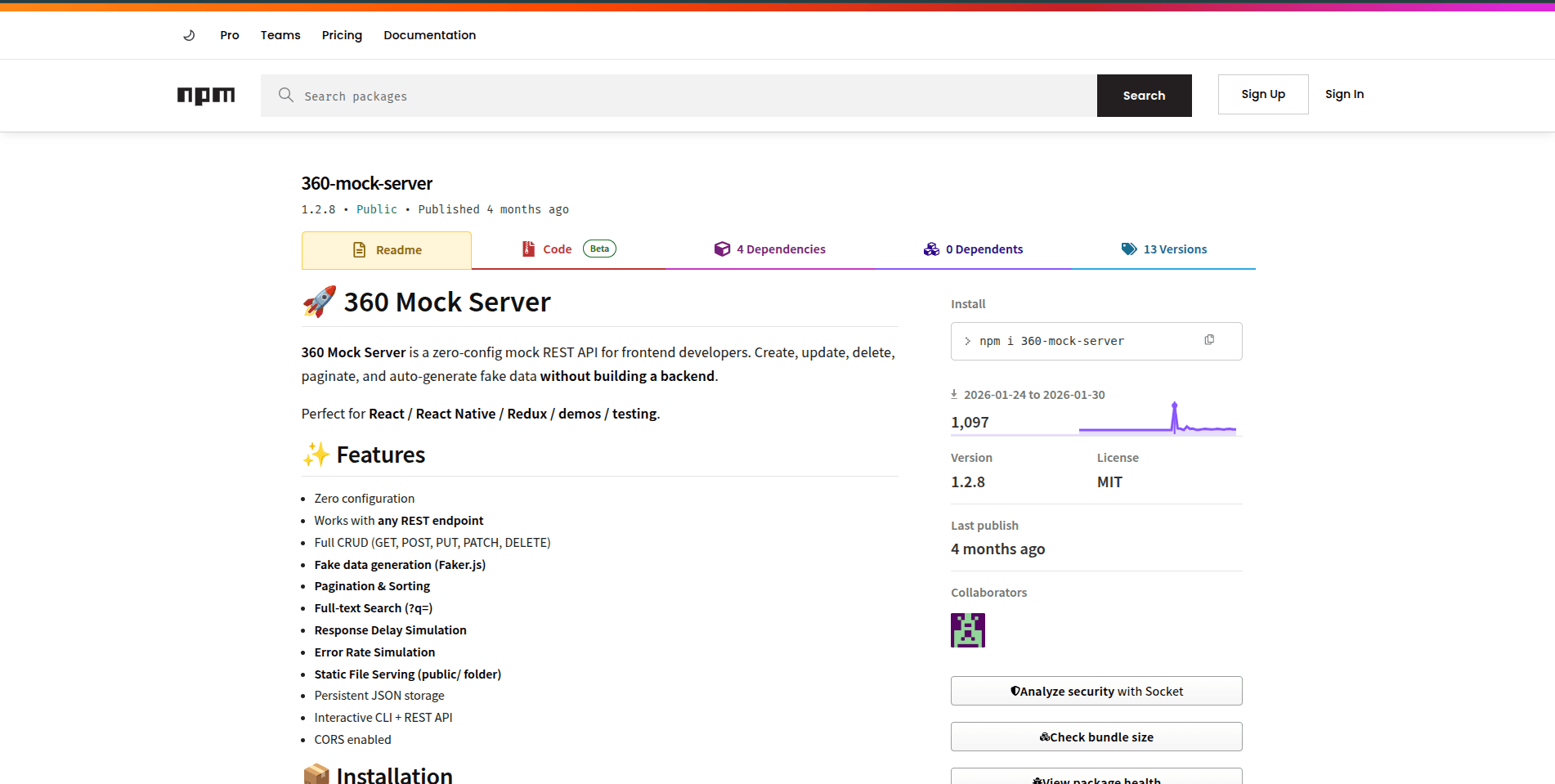
Task: Click the Versions tags icon
Action: click(1129, 249)
